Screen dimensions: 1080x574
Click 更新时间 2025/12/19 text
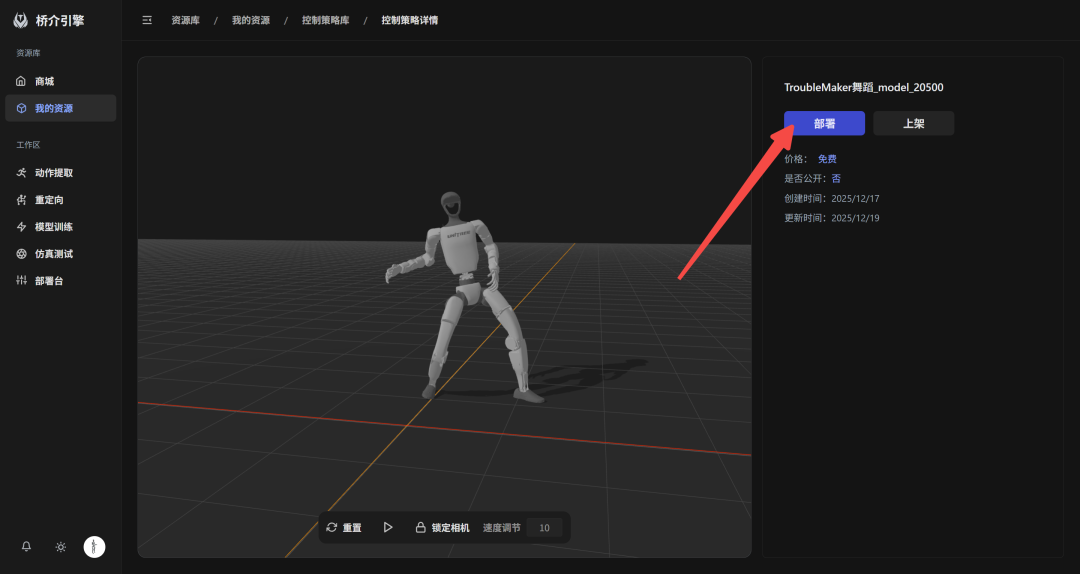pos(831,218)
